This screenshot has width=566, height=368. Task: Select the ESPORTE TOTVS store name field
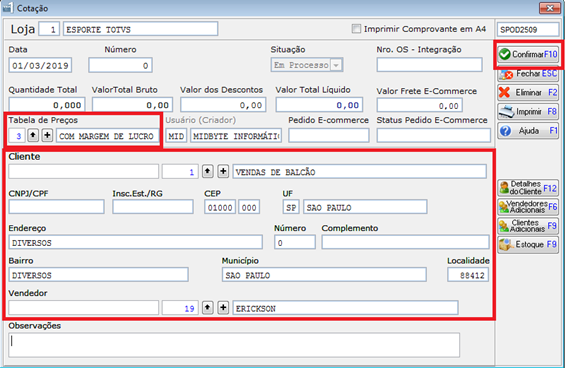[140, 29]
